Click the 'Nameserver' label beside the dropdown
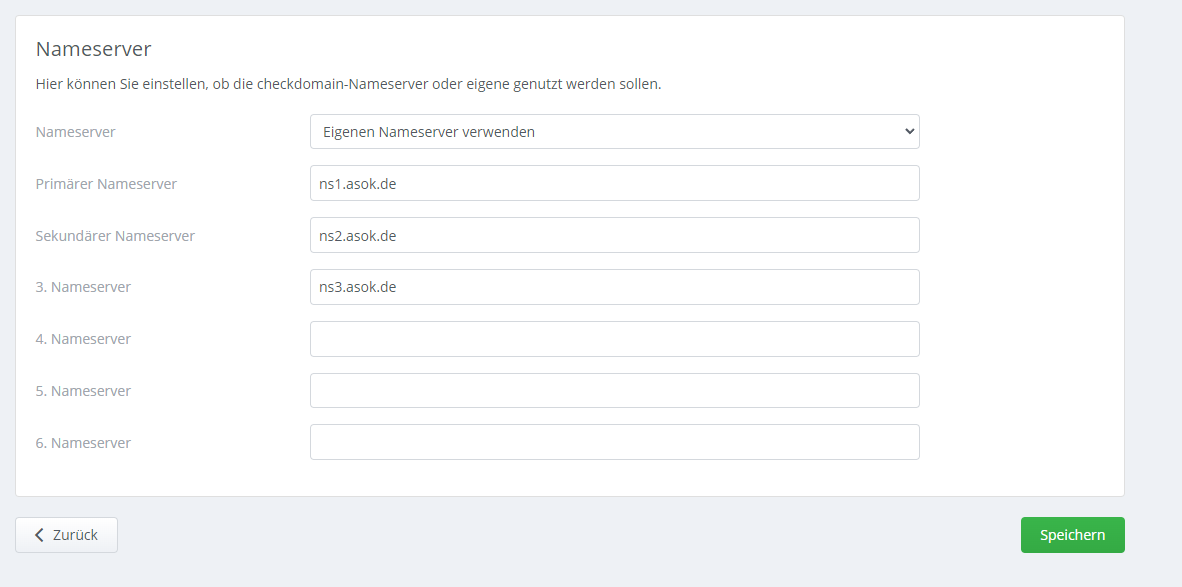 75,132
